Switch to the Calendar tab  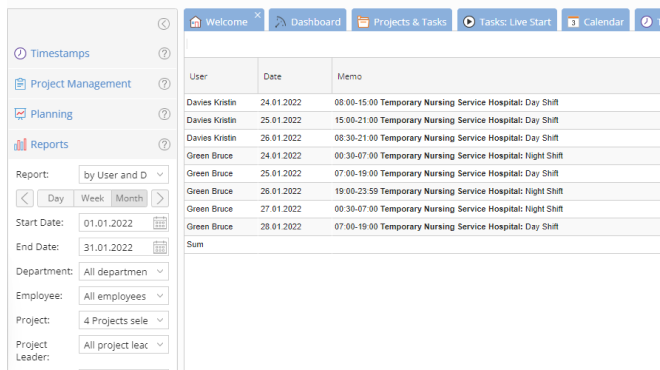click(x=596, y=20)
